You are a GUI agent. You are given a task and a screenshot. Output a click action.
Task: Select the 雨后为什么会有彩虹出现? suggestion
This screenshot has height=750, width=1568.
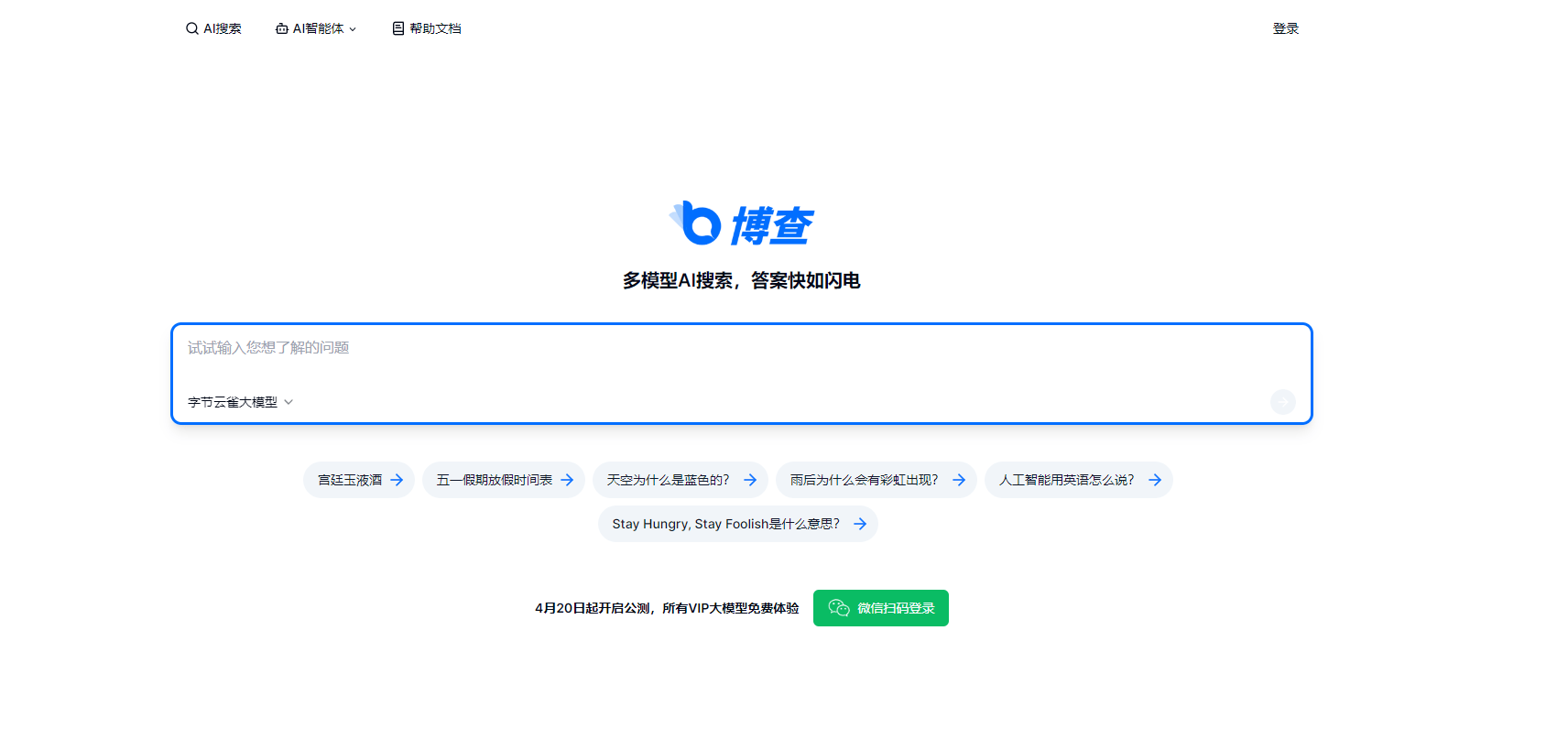(864, 480)
